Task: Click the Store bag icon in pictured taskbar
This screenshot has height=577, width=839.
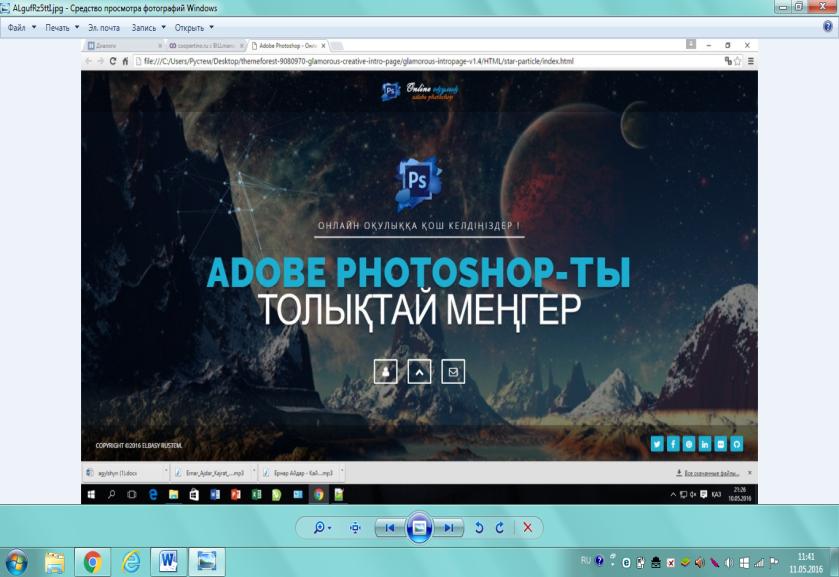Action: (194, 495)
